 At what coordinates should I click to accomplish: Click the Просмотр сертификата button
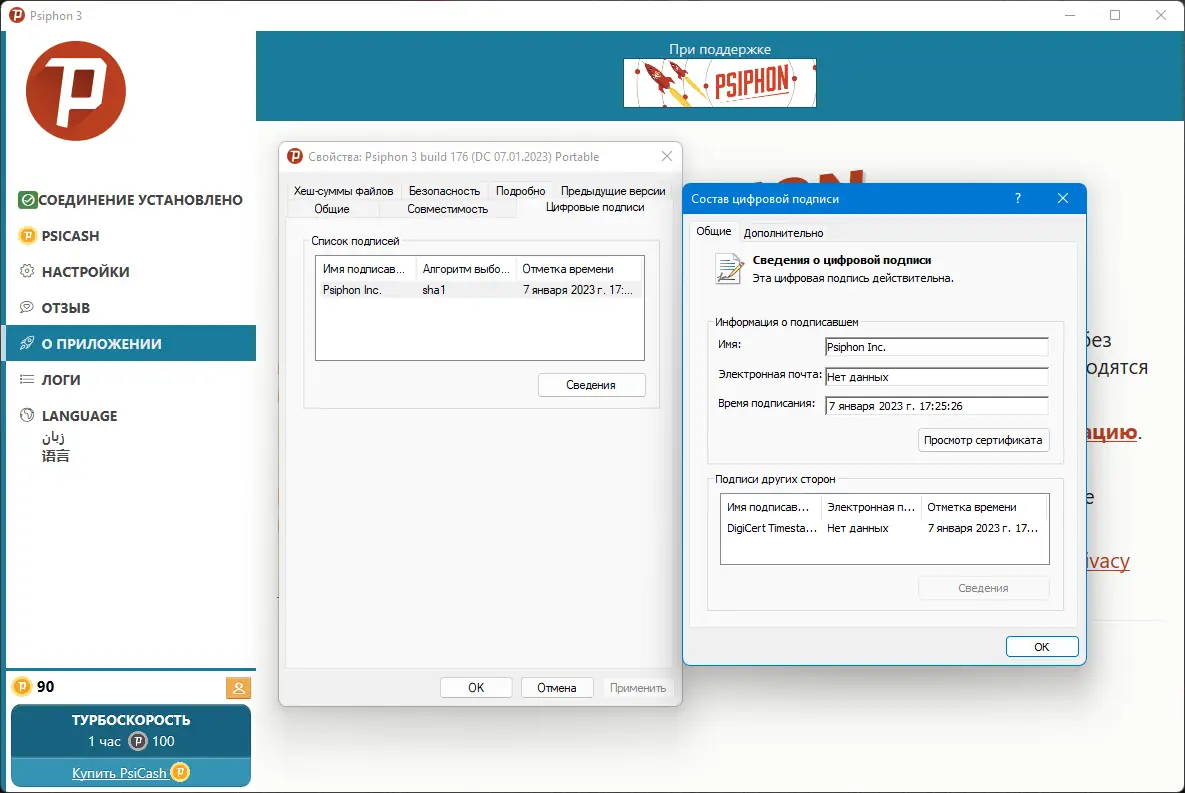click(983, 440)
